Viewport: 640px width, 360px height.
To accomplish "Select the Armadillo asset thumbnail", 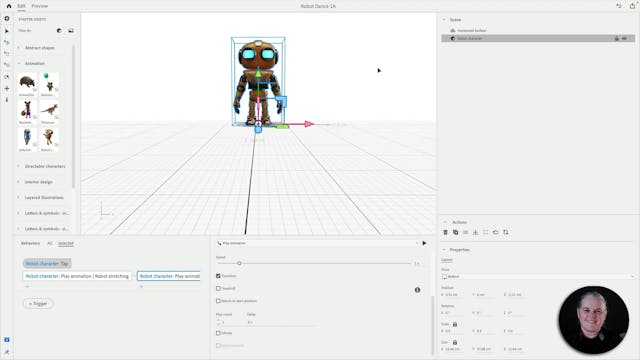I will coord(27,84).
